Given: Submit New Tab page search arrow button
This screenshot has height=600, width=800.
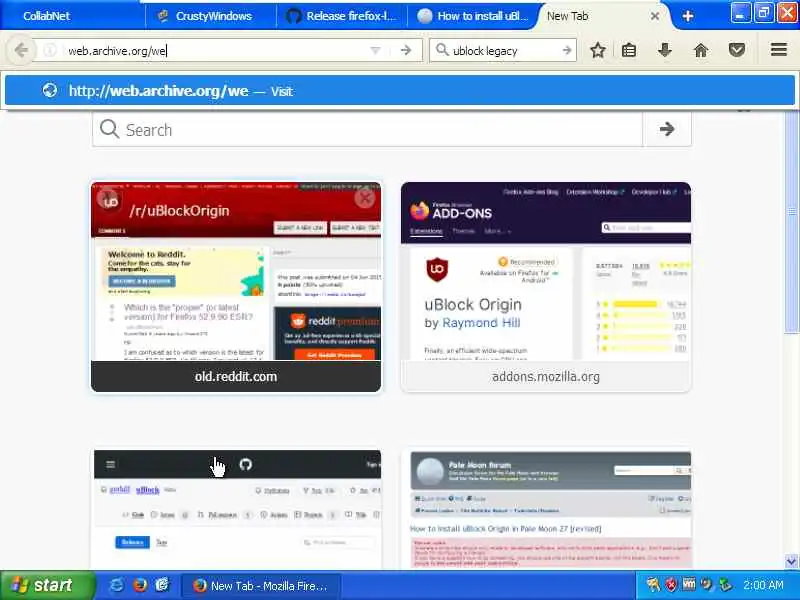Looking at the screenshot, I should pyautogui.click(x=667, y=129).
